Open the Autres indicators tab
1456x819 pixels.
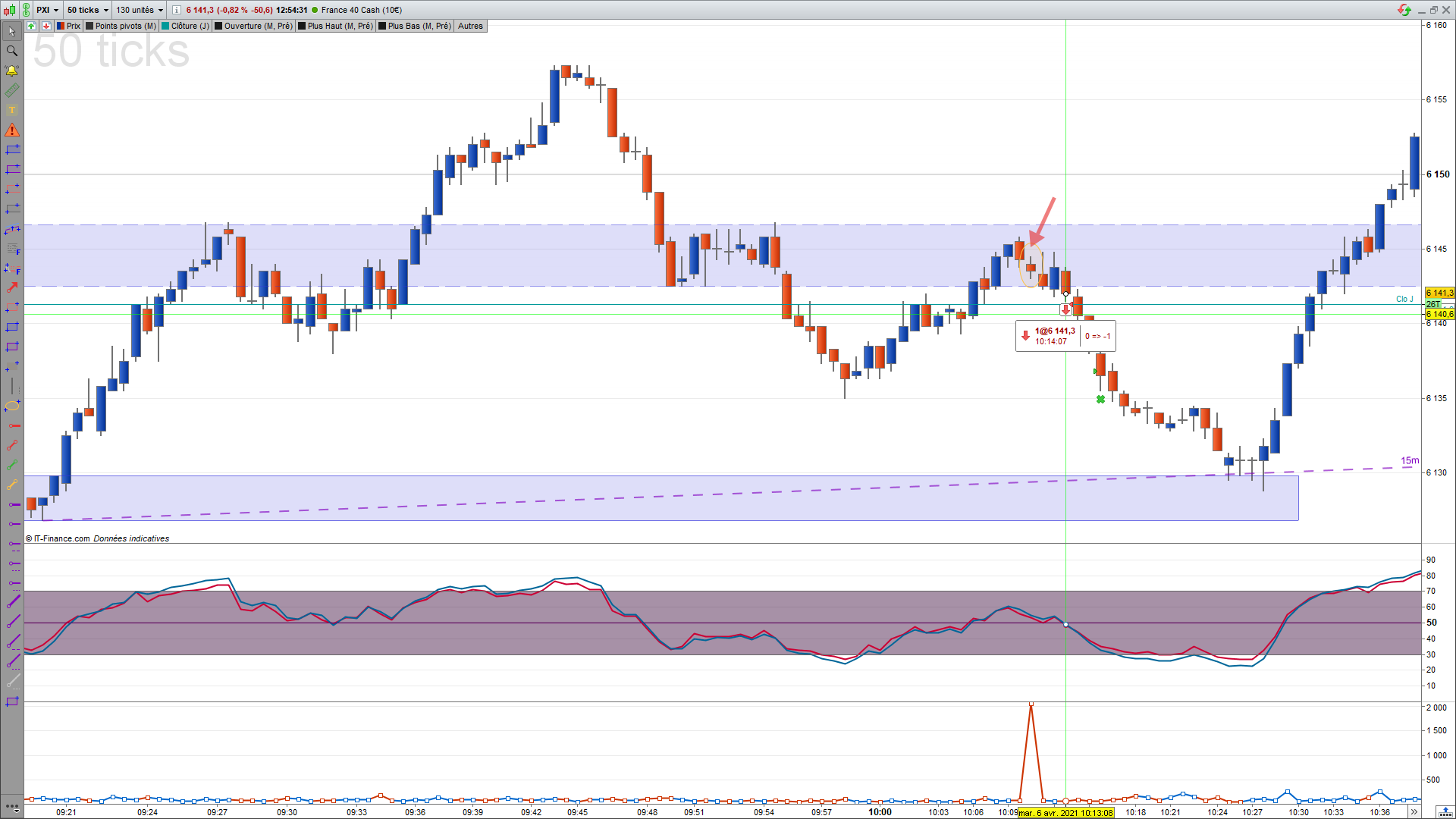(x=470, y=26)
